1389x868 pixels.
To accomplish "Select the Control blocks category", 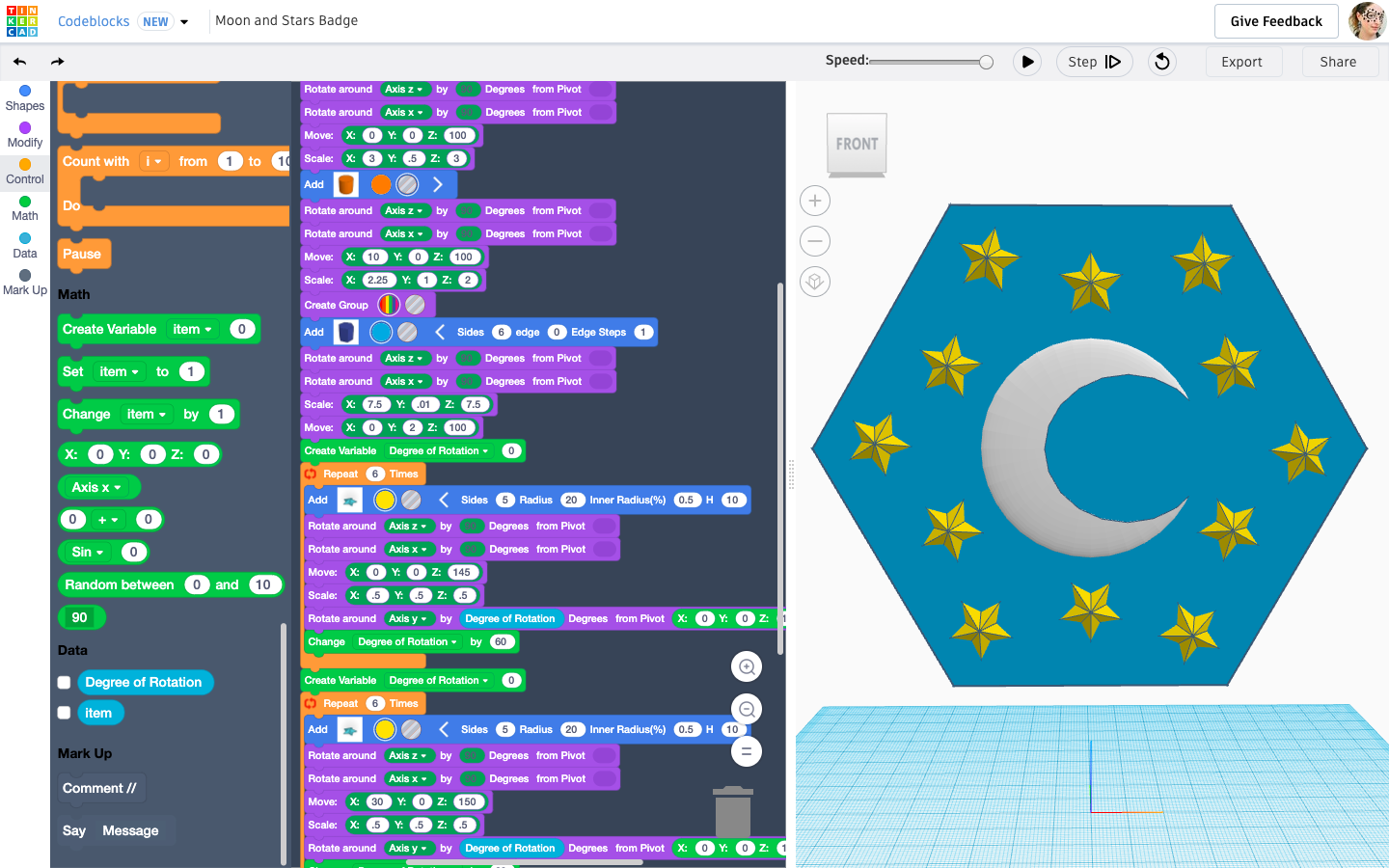I will [x=24, y=170].
